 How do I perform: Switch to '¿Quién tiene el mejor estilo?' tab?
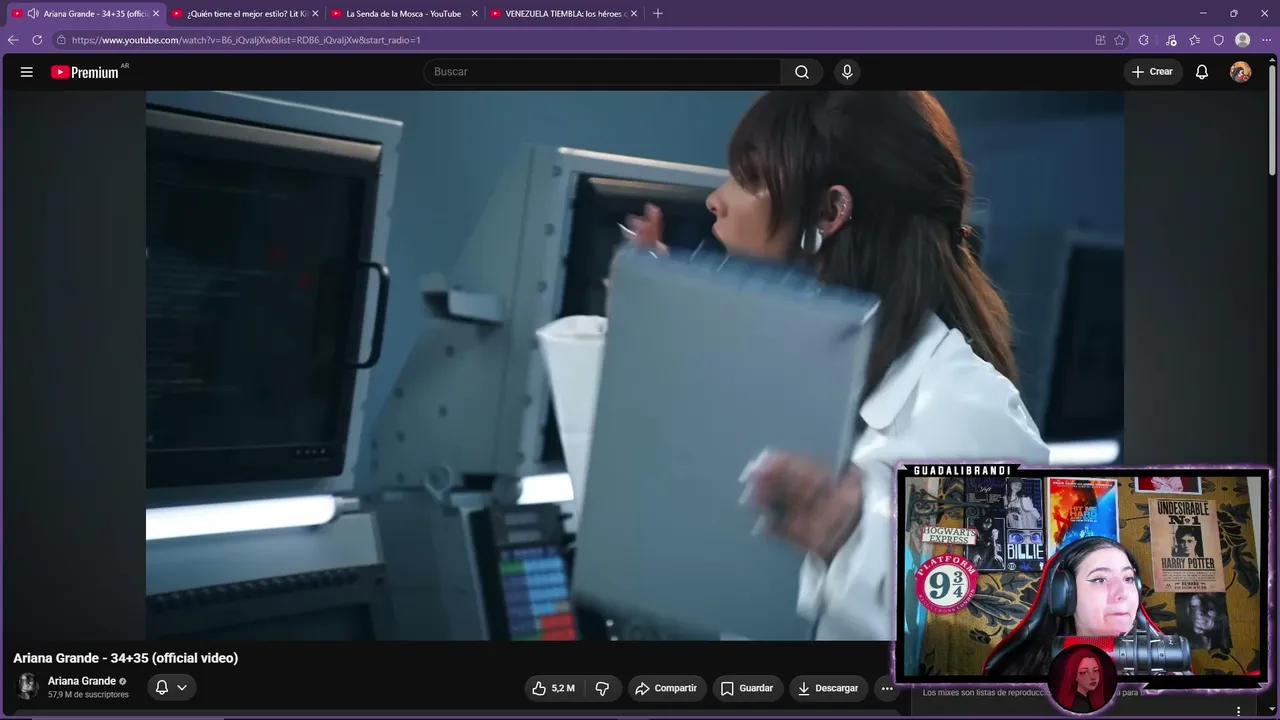(x=246, y=14)
